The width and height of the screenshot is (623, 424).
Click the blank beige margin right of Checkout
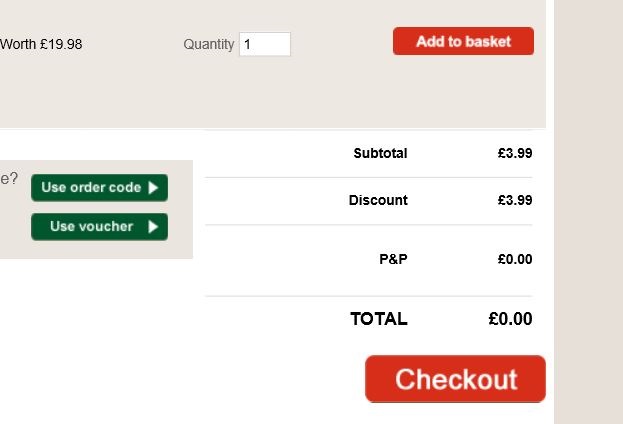coord(588,380)
